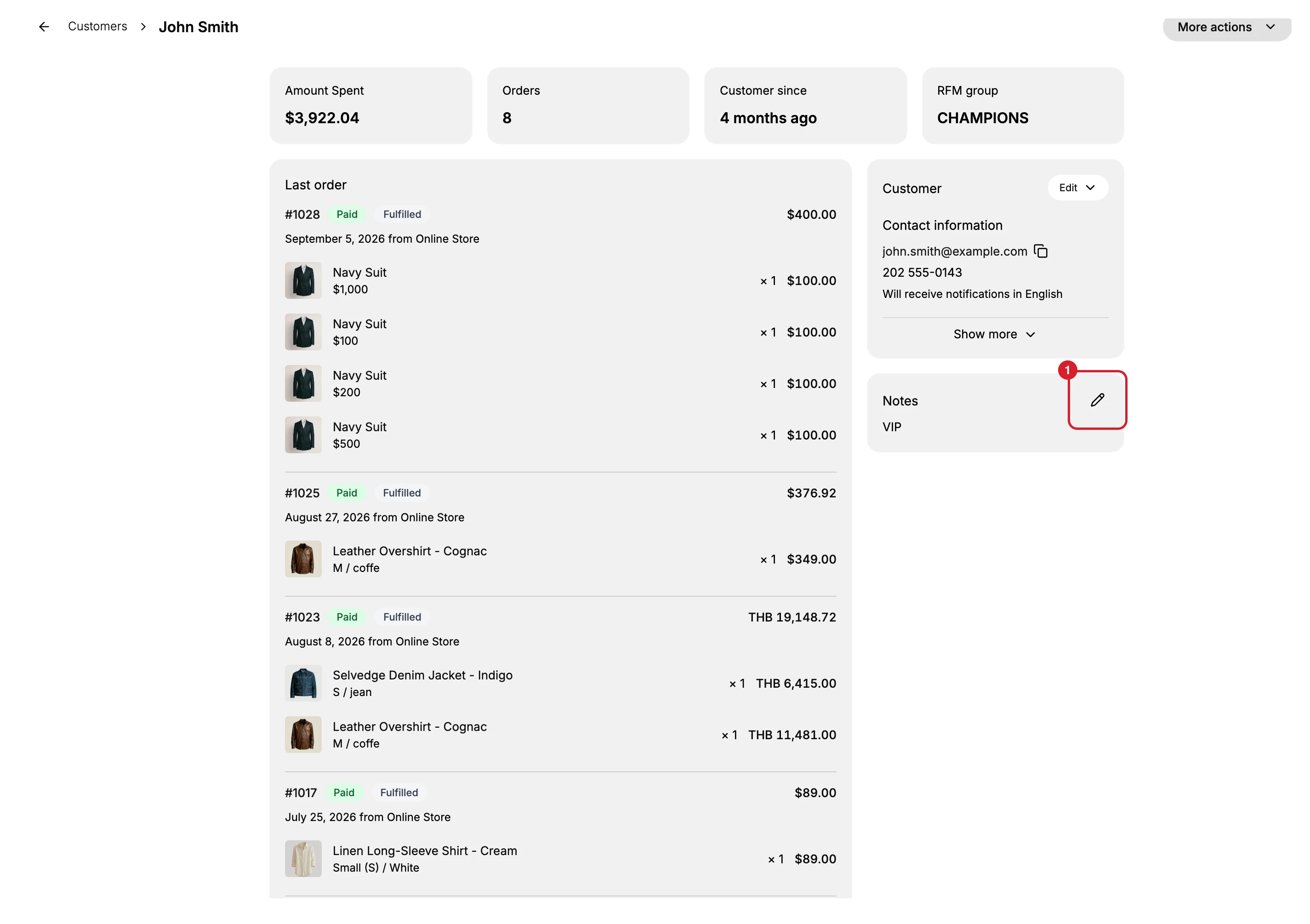Click the Linen Long-Sleeve Shirt thumbnail
The image size is (1310, 924).
coord(303,859)
